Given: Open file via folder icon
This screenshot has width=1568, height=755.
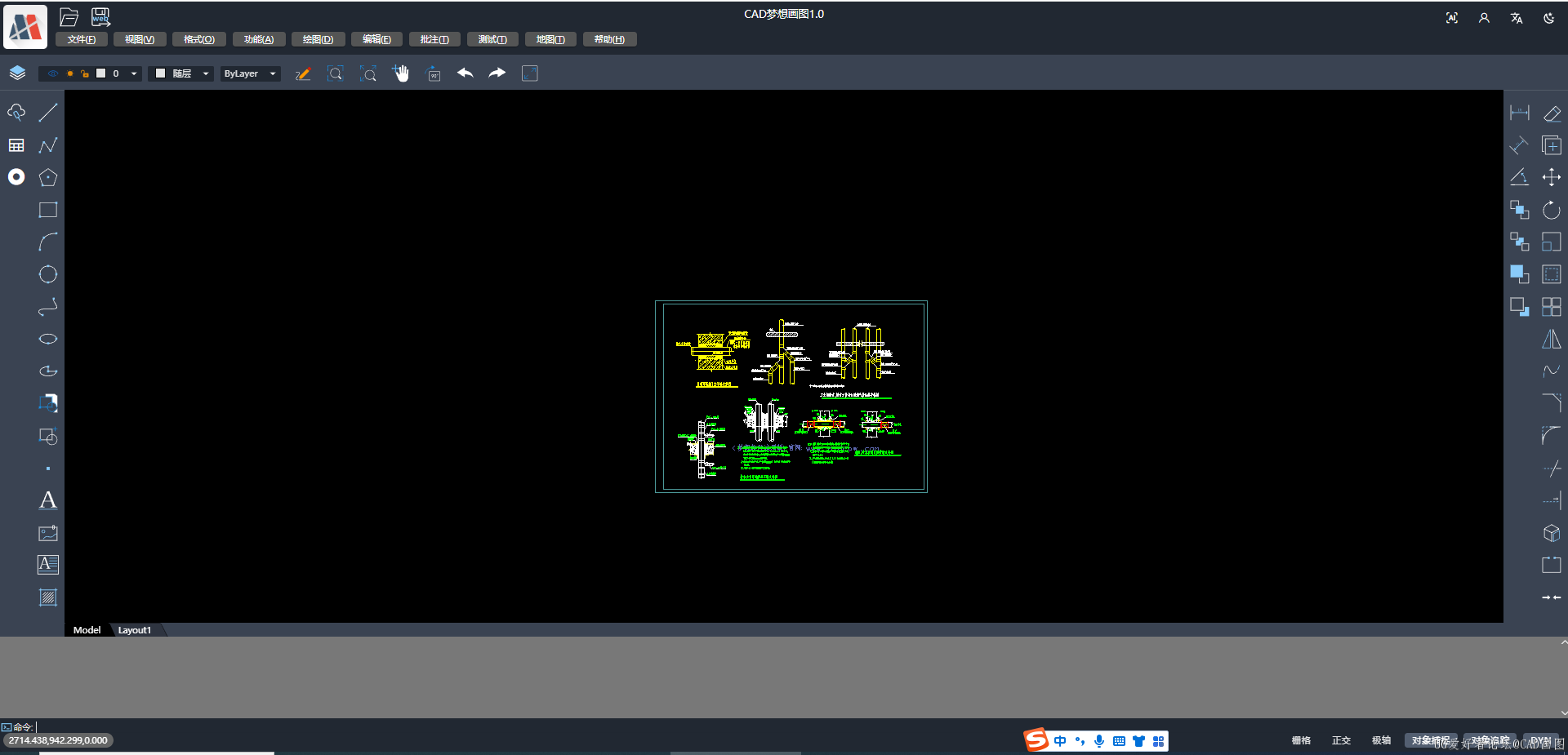Looking at the screenshot, I should (x=69, y=16).
